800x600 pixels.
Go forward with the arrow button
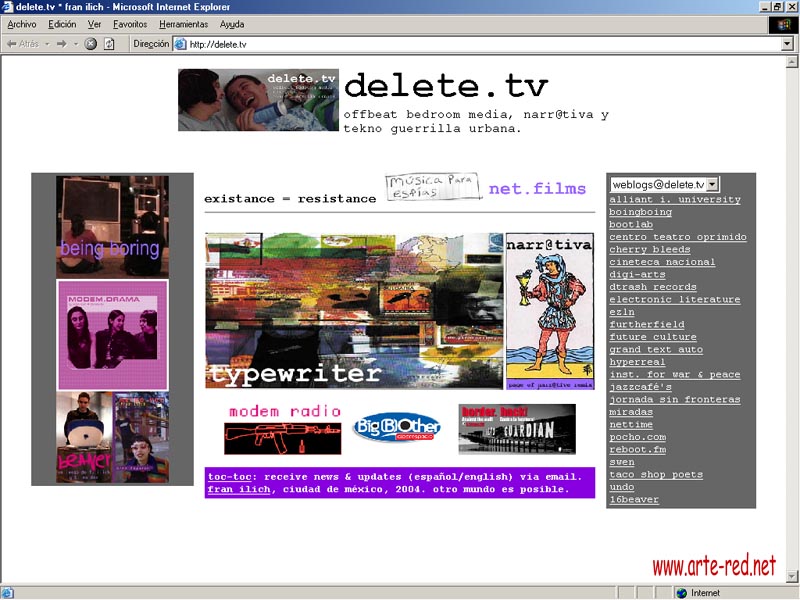tap(61, 44)
